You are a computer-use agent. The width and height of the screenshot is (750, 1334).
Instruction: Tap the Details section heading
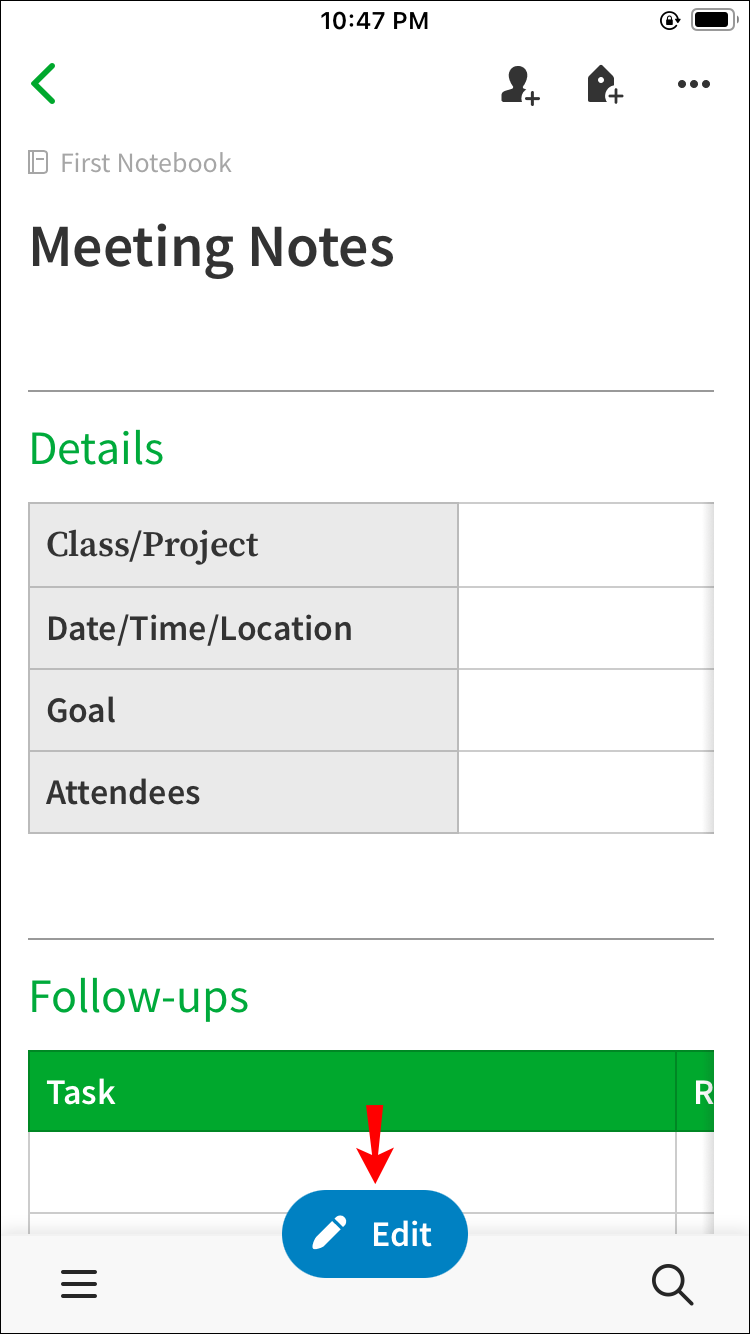pyautogui.click(x=96, y=449)
